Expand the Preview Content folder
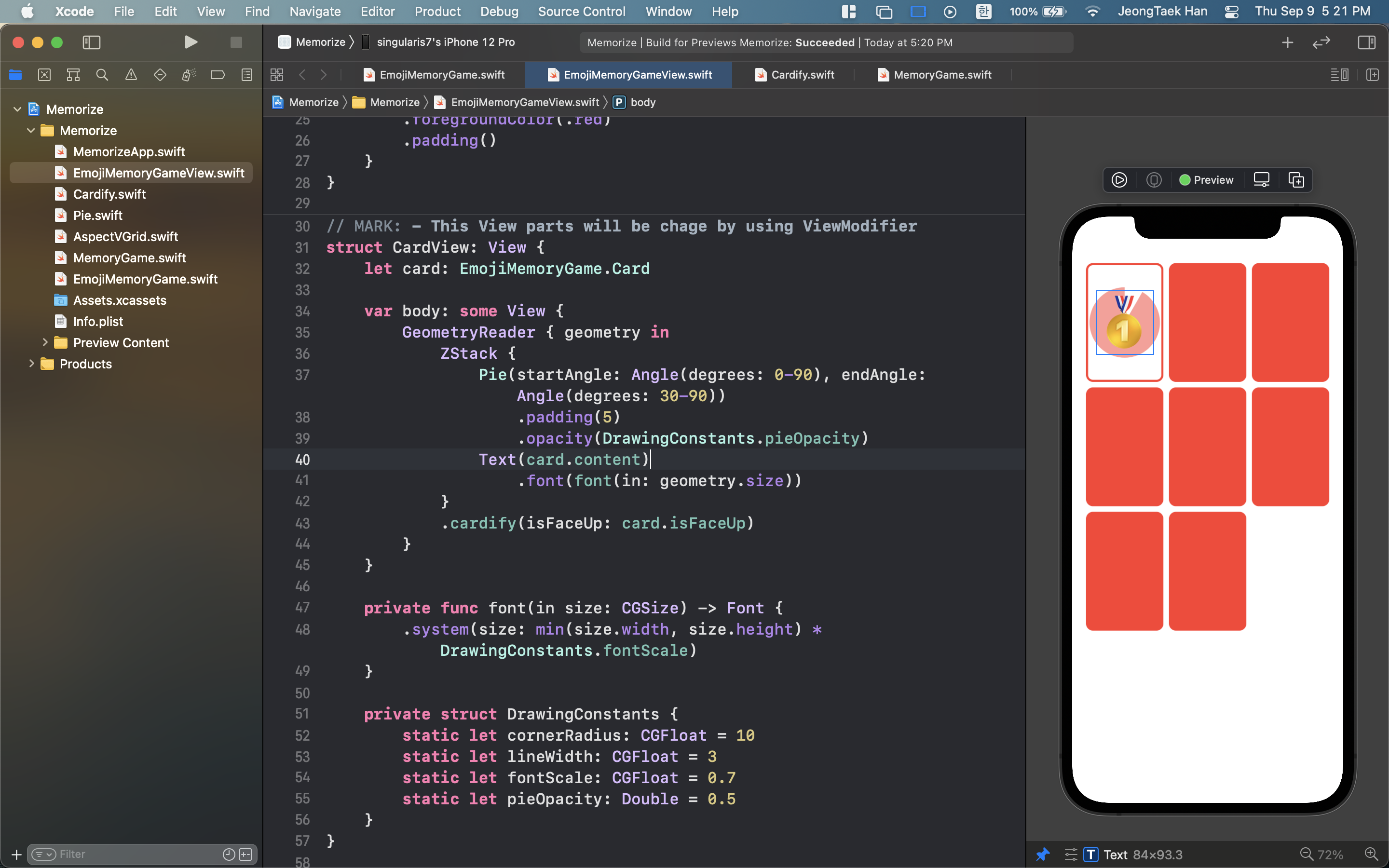The width and height of the screenshot is (1389, 868). tap(45, 343)
